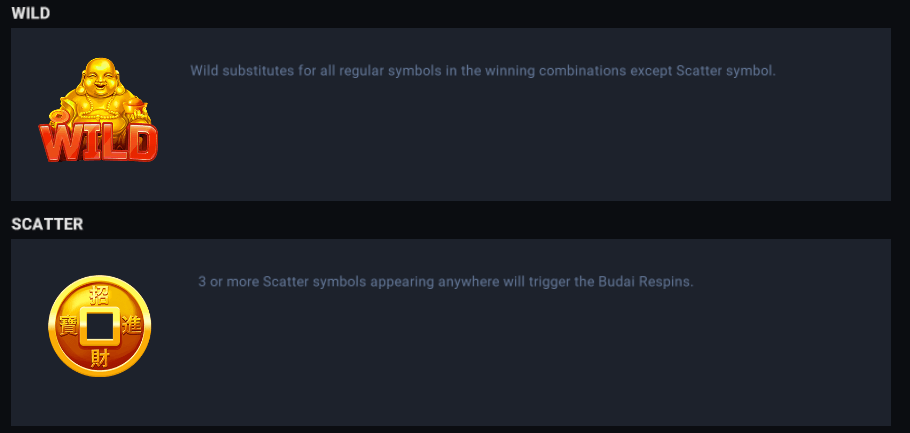
Task: Click the words "winning combinations" in the Wild text
Action: (x=558, y=71)
